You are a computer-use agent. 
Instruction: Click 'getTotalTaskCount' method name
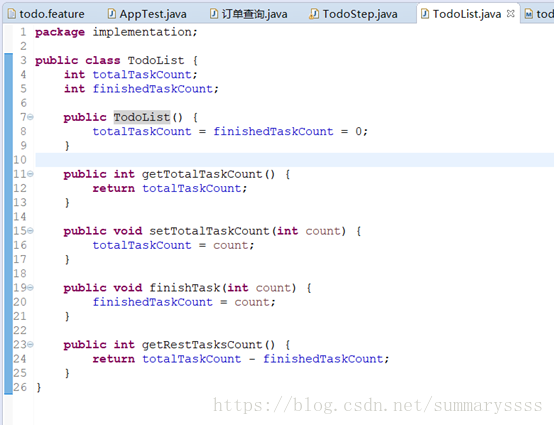coord(202,174)
